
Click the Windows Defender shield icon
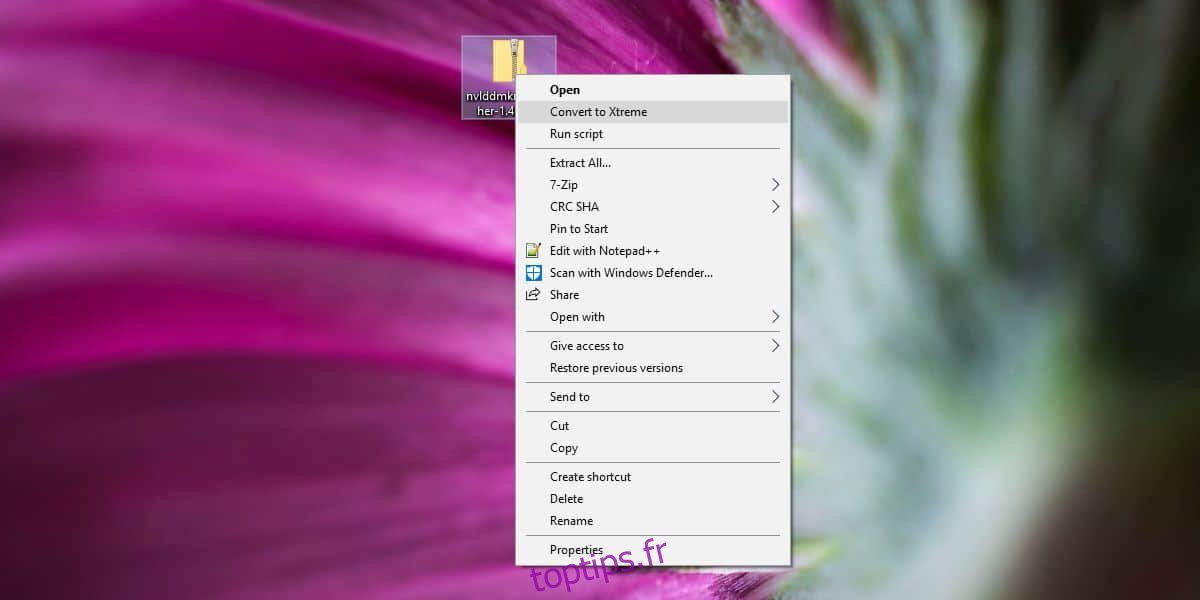tap(533, 273)
